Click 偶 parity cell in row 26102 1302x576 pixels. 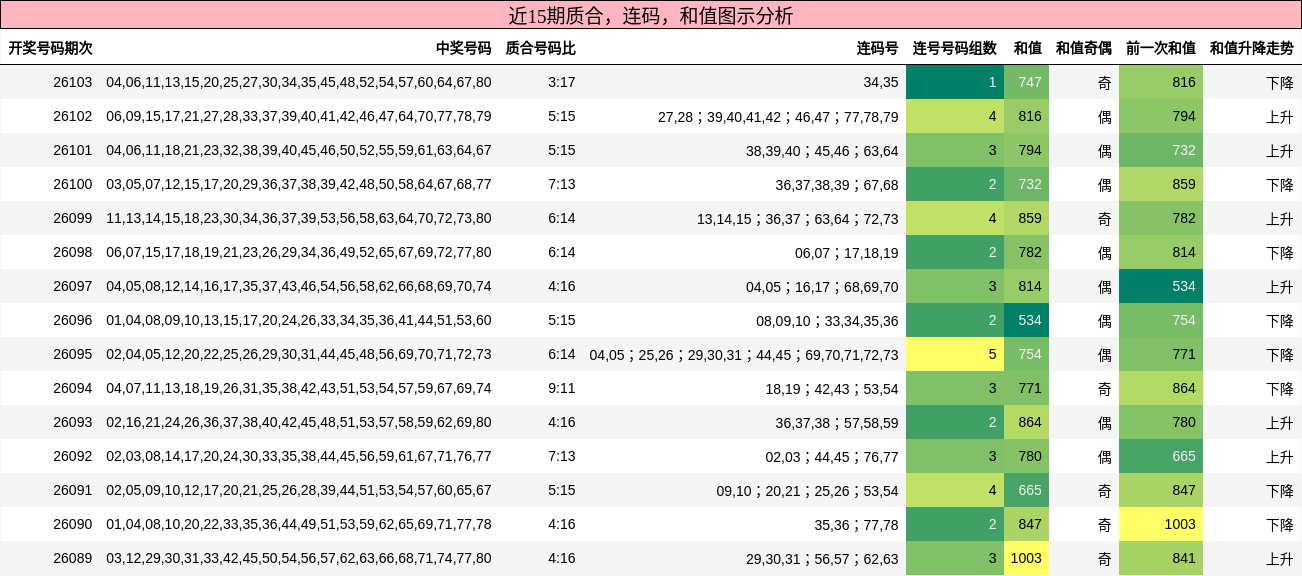pyautogui.click(x=1104, y=116)
